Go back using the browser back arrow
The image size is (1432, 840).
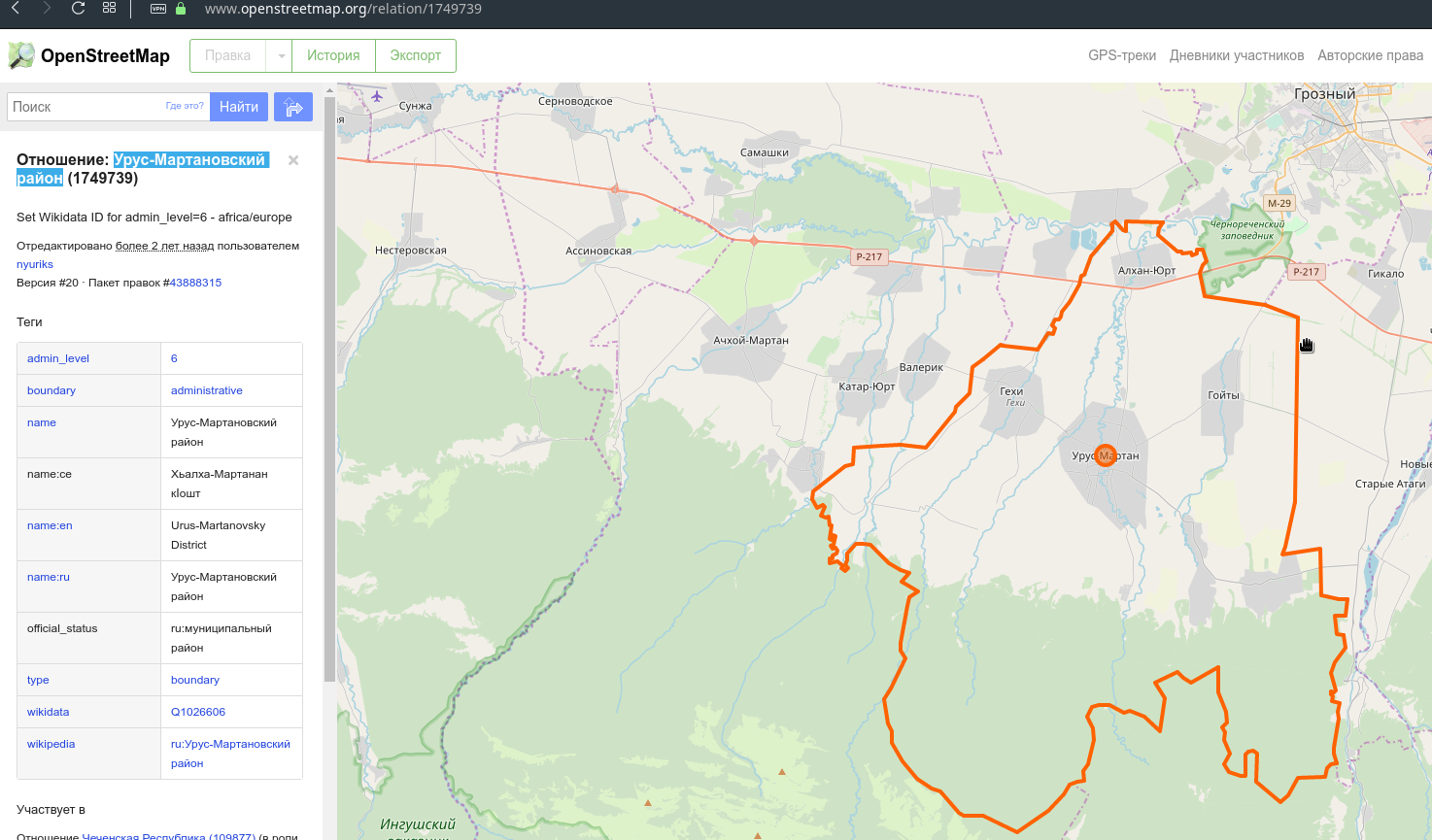[x=16, y=9]
